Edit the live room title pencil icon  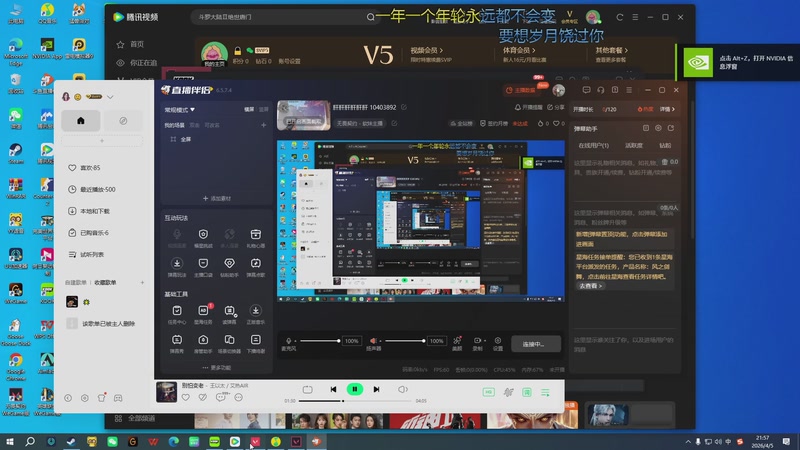click(x=404, y=107)
